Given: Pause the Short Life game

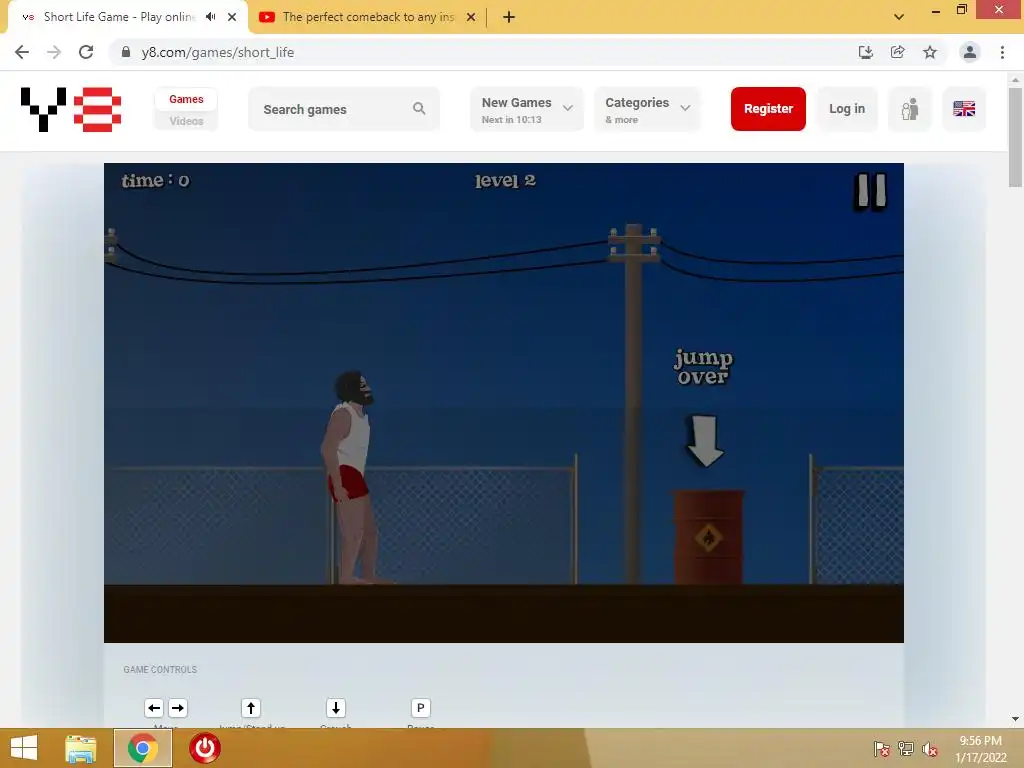Looking at the screenshot, I should pyautogui.click(x=871, y=191).
